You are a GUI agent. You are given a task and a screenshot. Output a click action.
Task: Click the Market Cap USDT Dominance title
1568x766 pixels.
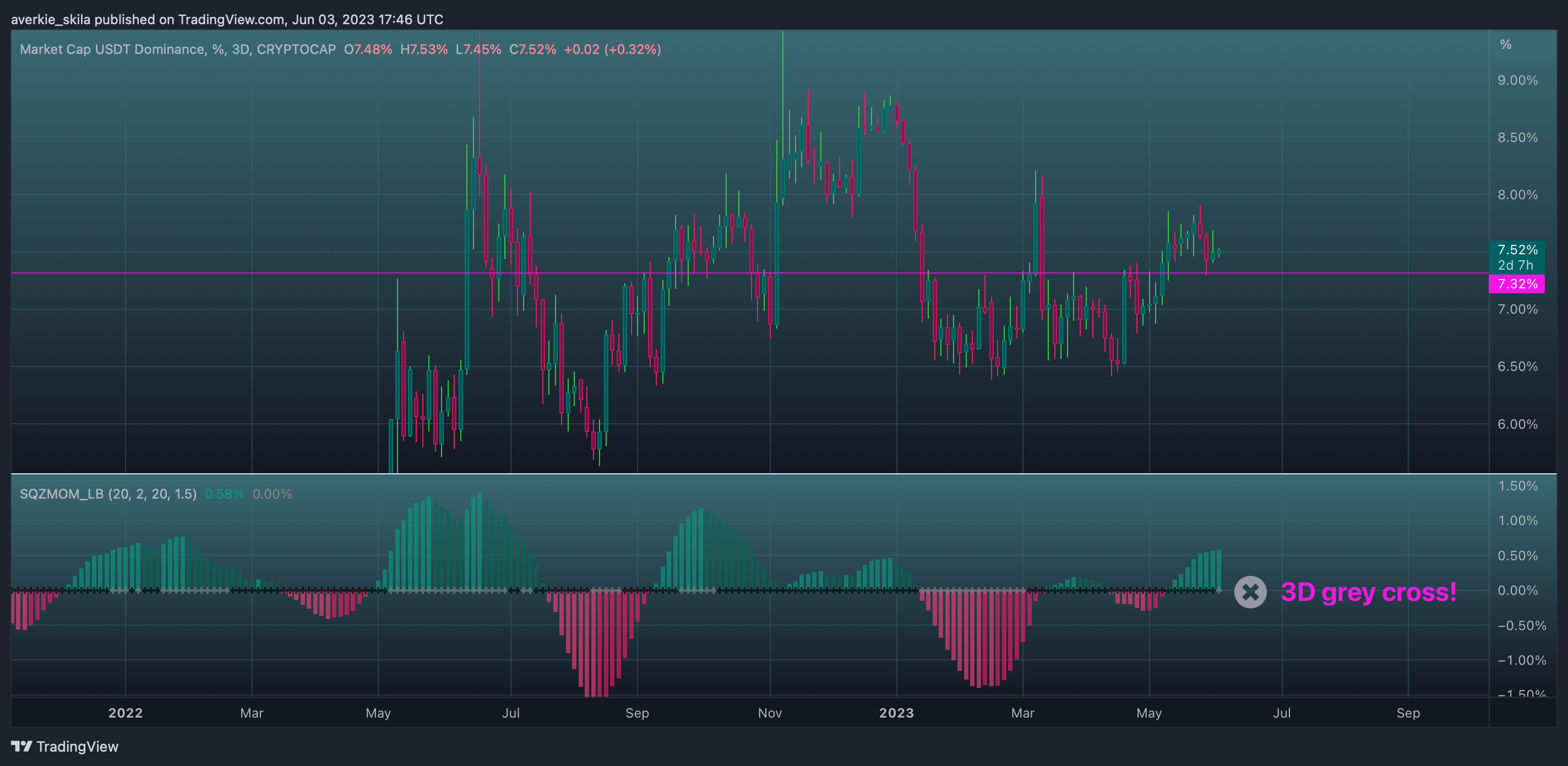click(178, 50)
